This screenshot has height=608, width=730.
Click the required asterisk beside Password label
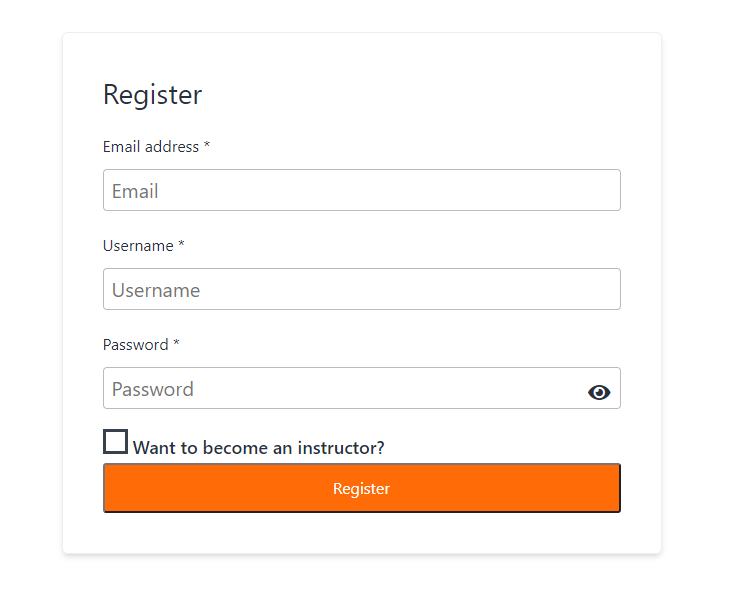pyautogui.click(x=177, y=345)
